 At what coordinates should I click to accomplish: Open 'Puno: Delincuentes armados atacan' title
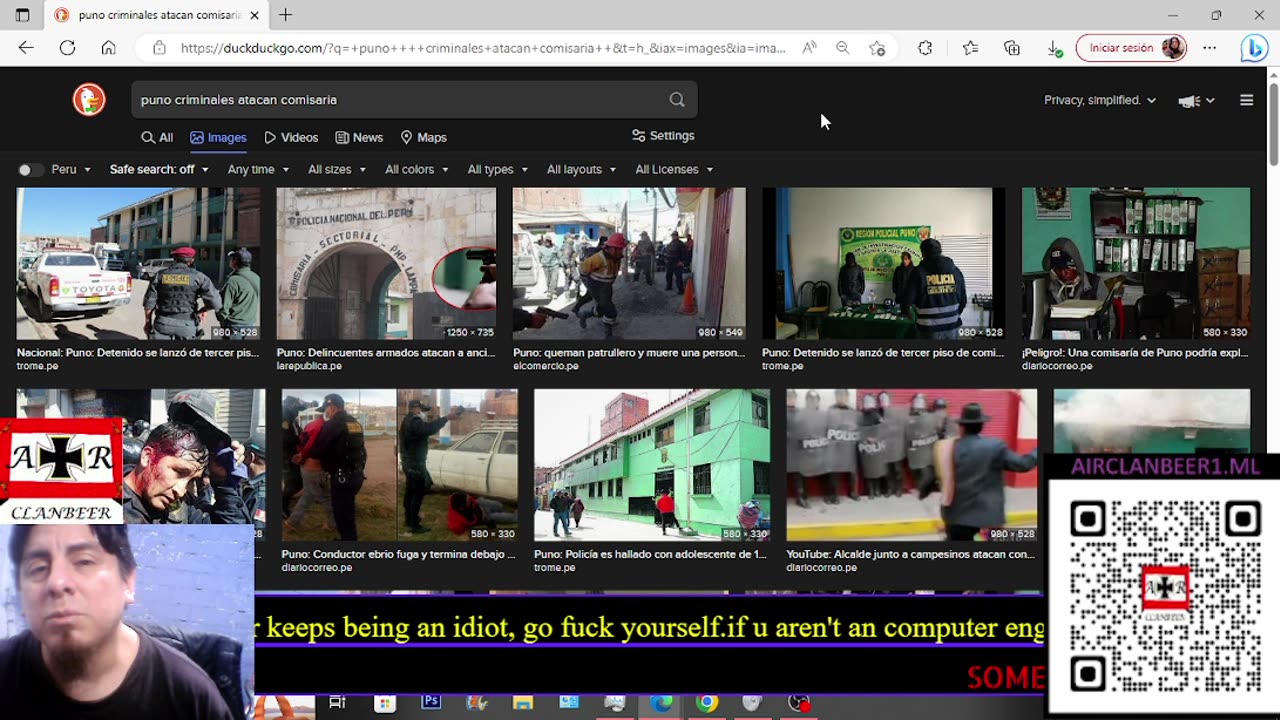(x=386, y=353)
